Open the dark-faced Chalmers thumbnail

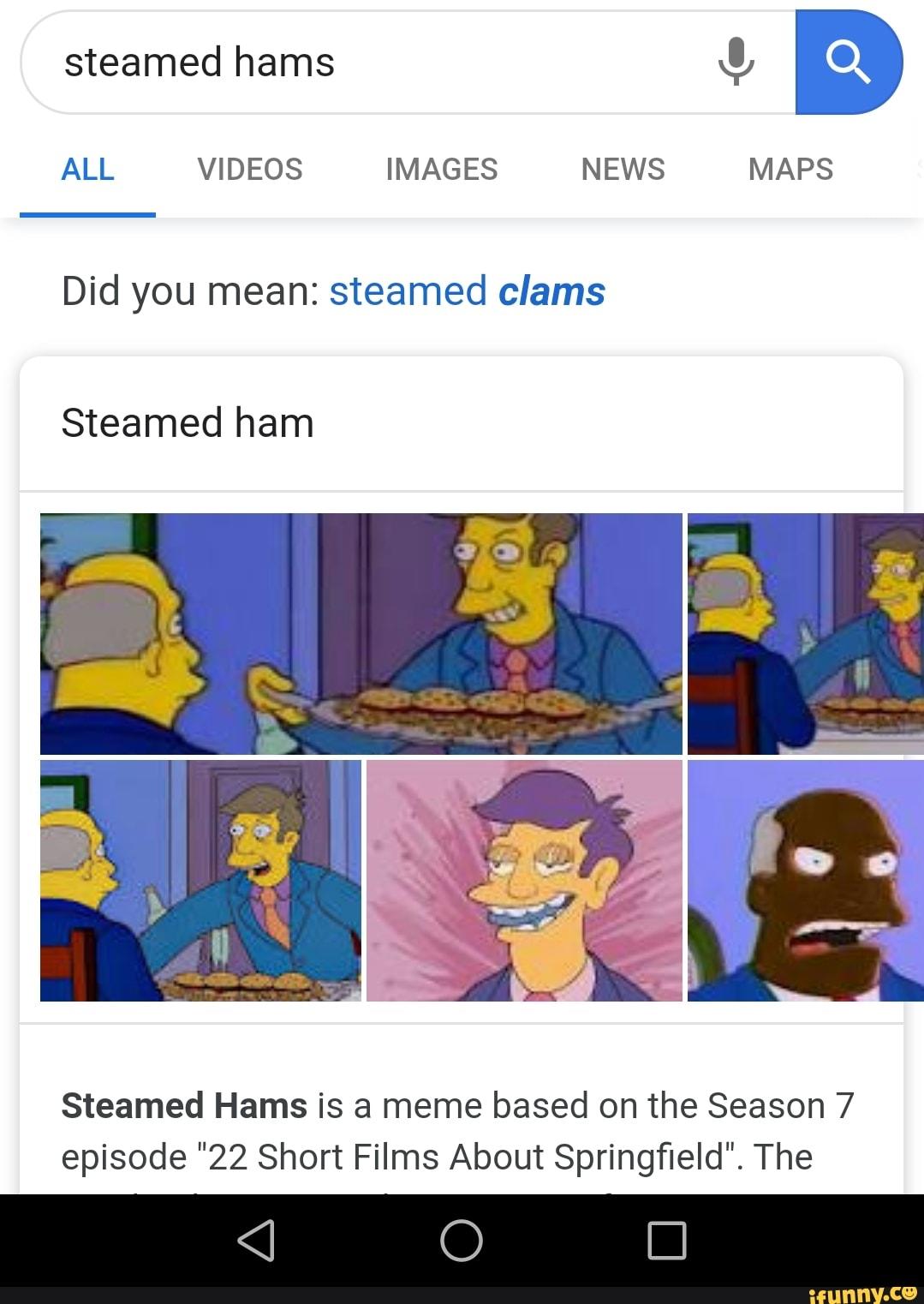pyautogui.click(x=806, y=881)
